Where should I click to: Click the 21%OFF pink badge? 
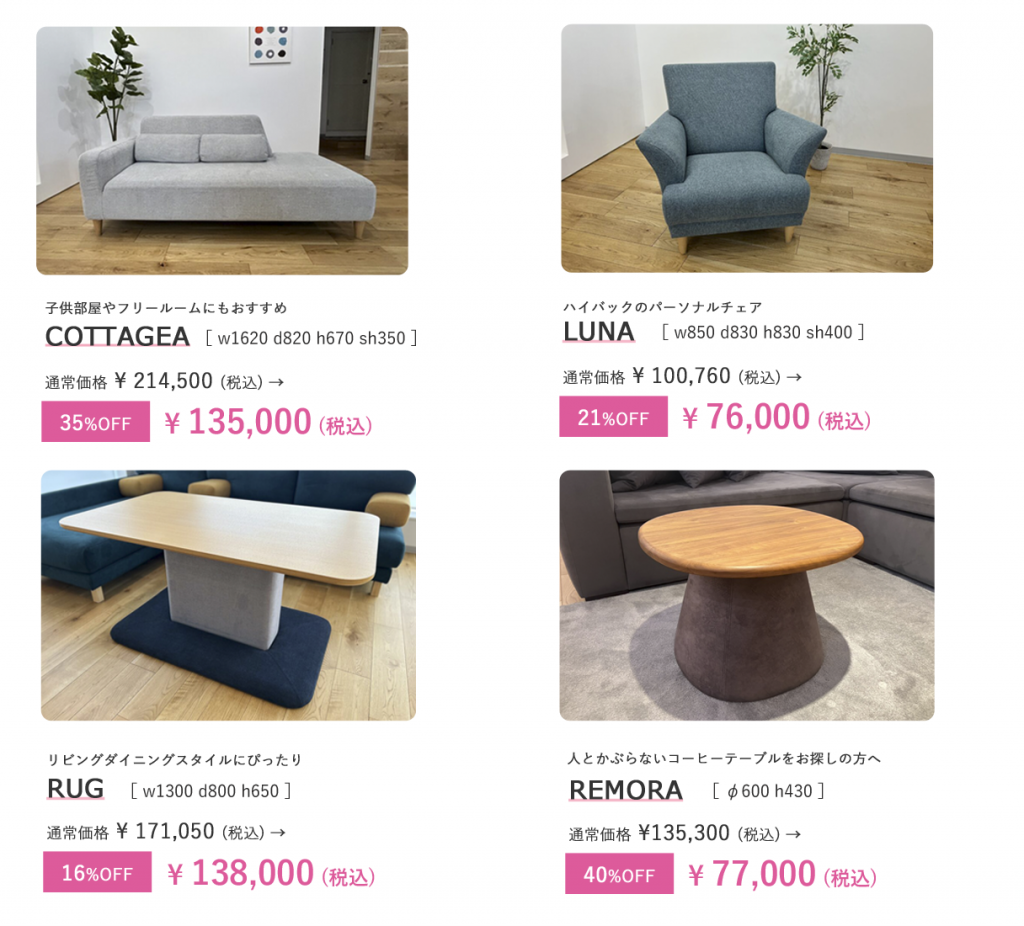click(613, 417)
